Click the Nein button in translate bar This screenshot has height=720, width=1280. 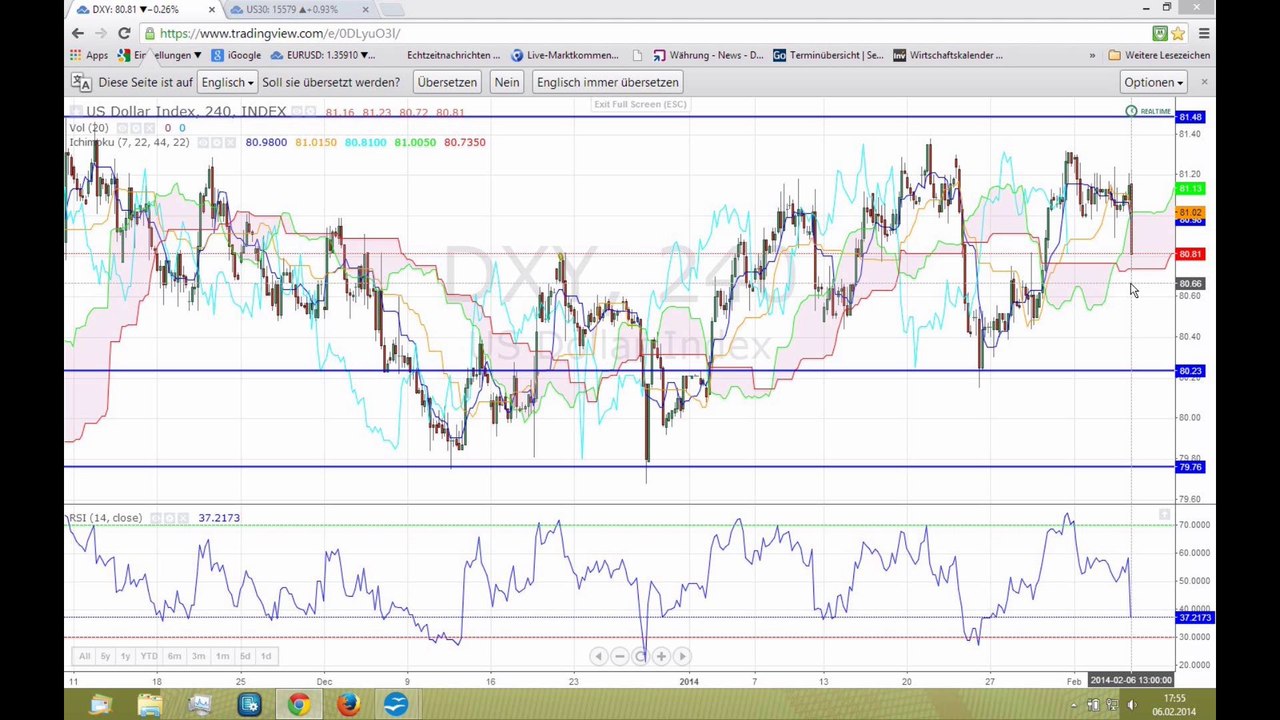tap(506, 82)
